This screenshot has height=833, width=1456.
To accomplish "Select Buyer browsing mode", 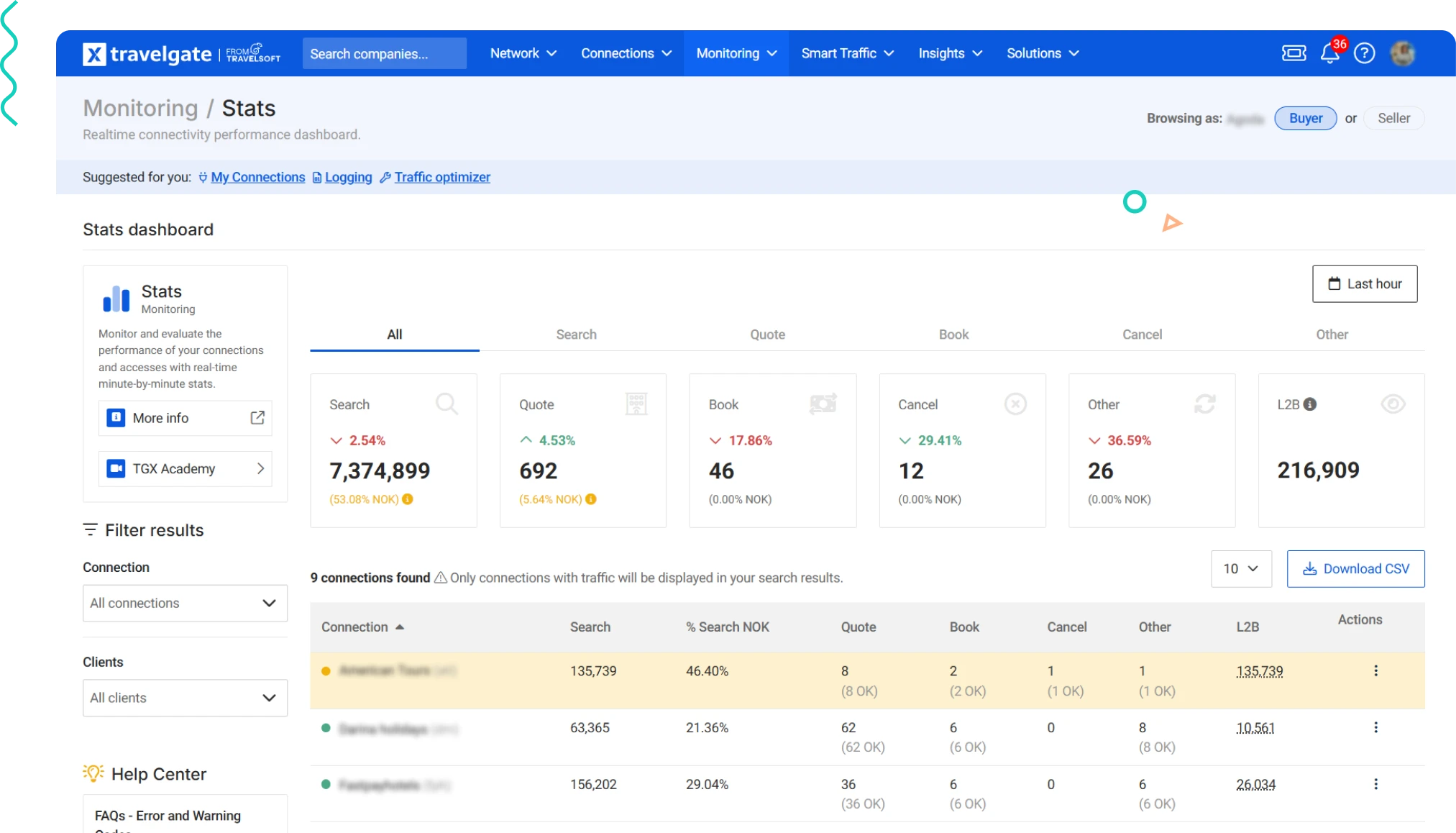I will coord(1305,118).
